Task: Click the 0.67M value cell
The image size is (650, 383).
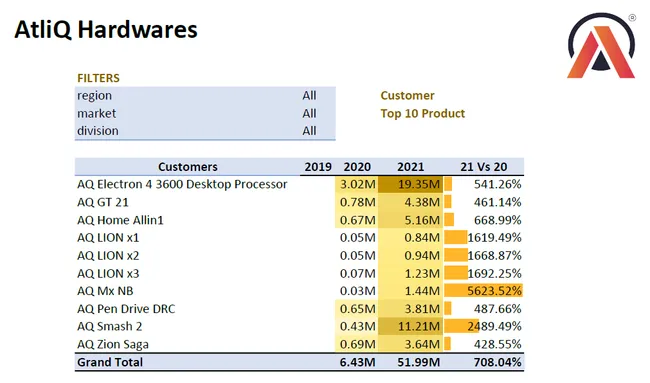Action: [x=357, y=220]
